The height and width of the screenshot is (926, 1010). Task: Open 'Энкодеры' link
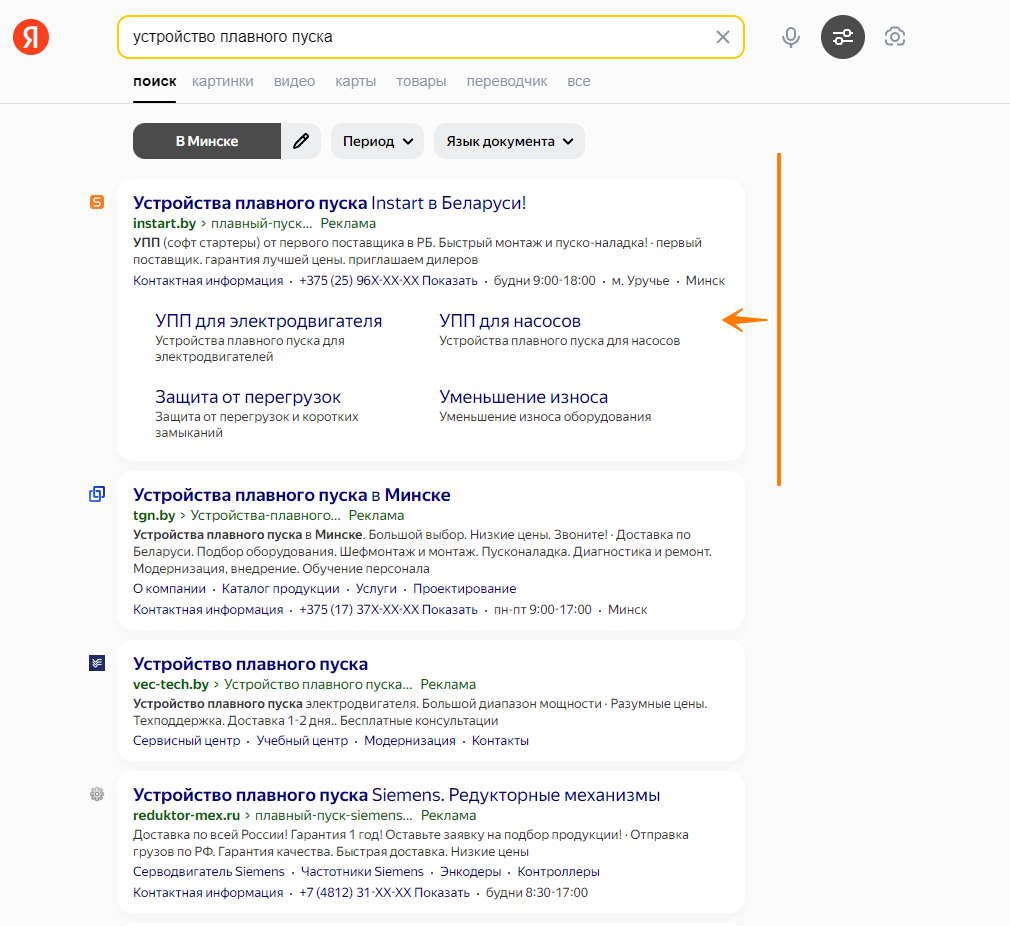(471, 871)
